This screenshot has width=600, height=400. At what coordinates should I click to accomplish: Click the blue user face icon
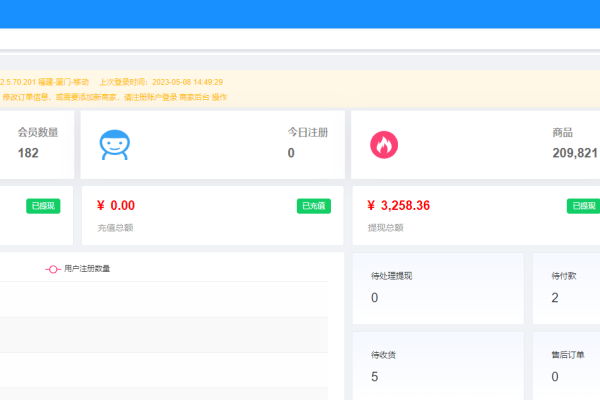115,145
